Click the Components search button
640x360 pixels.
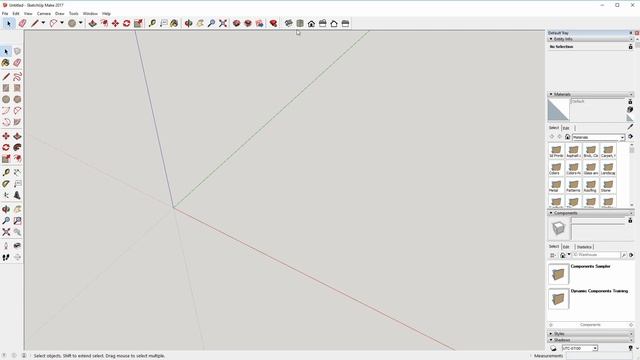click(624, 255)
